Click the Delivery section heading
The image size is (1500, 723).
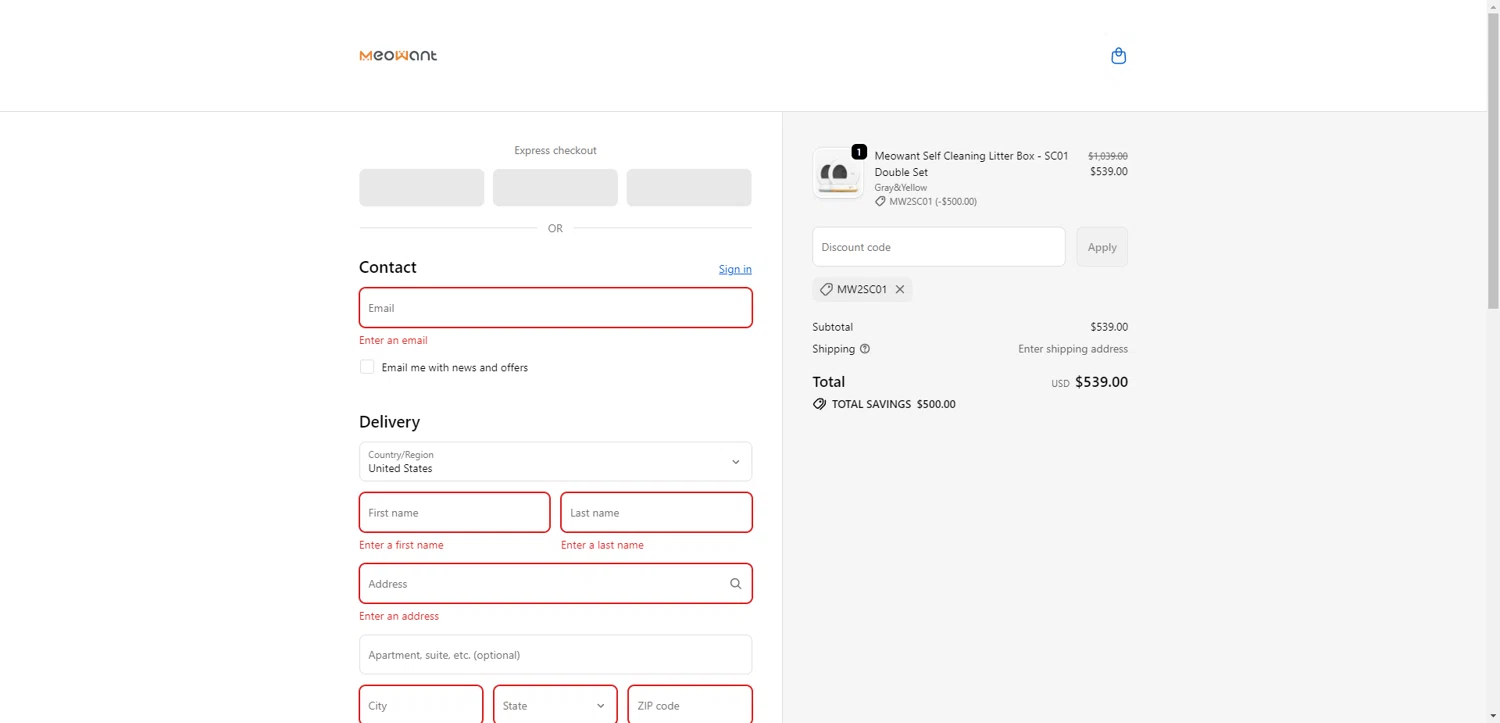click(389, 422)
